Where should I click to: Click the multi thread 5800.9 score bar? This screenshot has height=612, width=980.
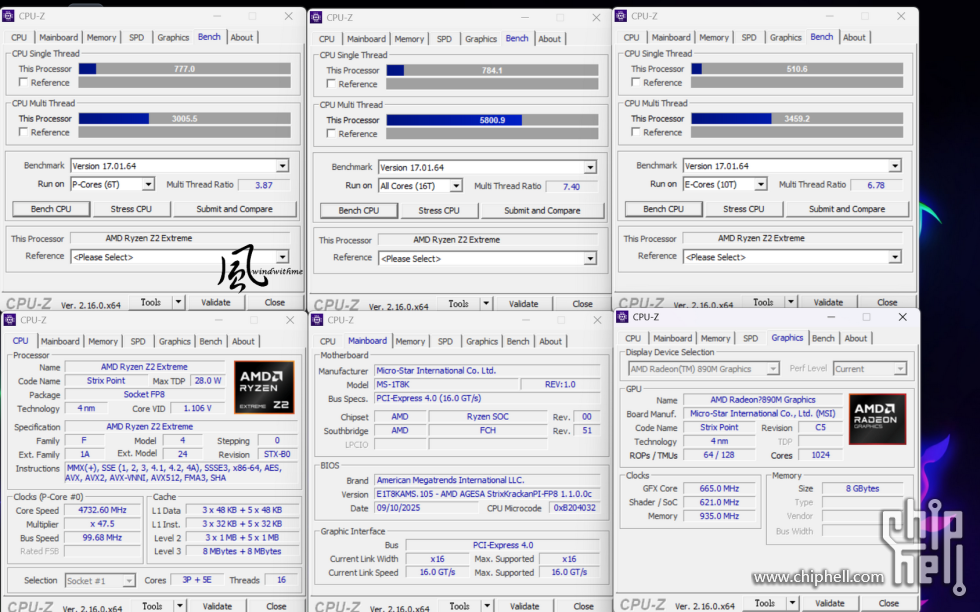492,120
